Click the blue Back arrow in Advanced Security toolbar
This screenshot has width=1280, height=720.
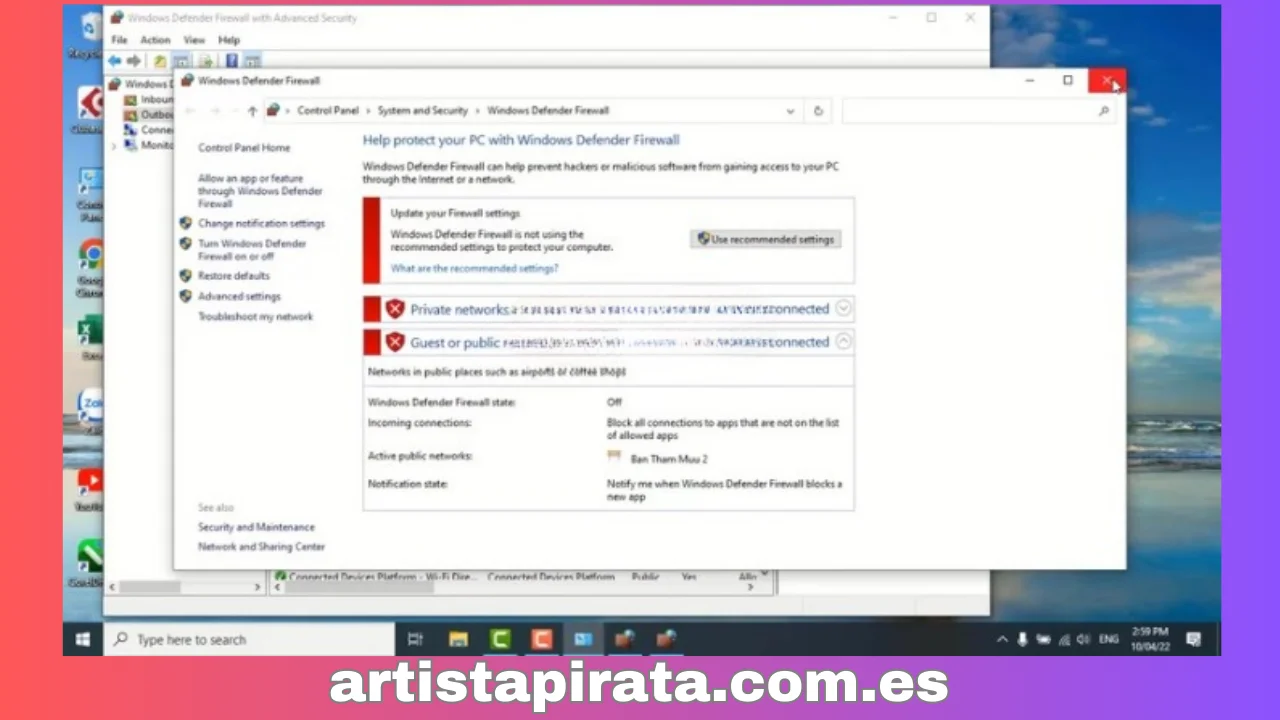click(115, 60)
